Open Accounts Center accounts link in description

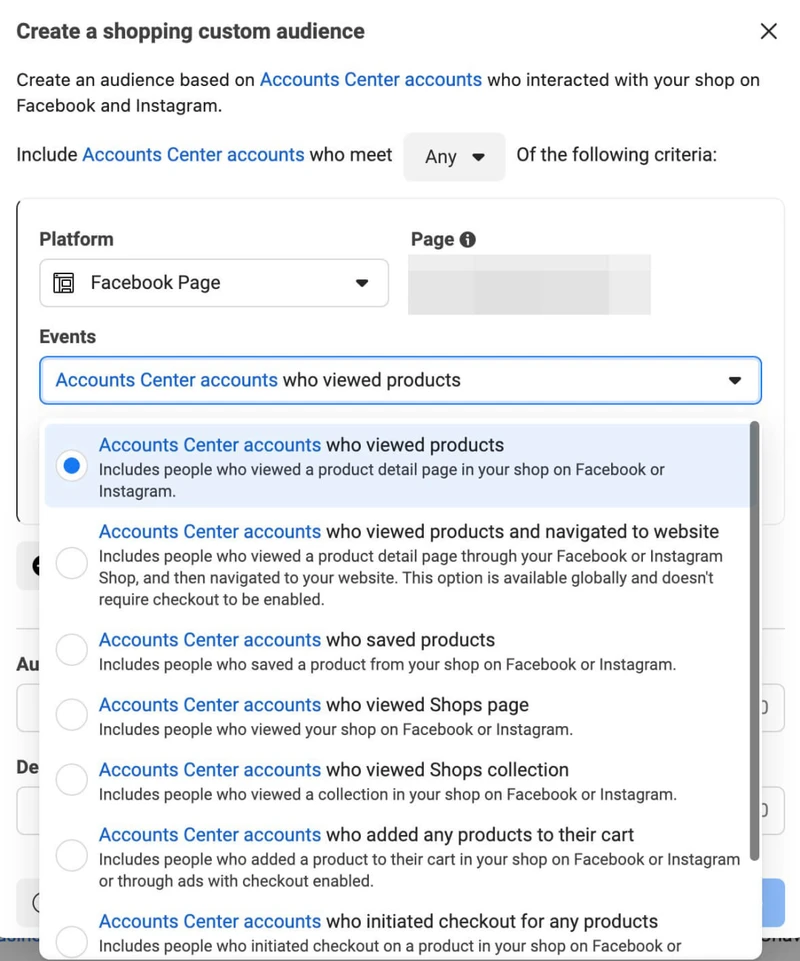tap(371, 80)
